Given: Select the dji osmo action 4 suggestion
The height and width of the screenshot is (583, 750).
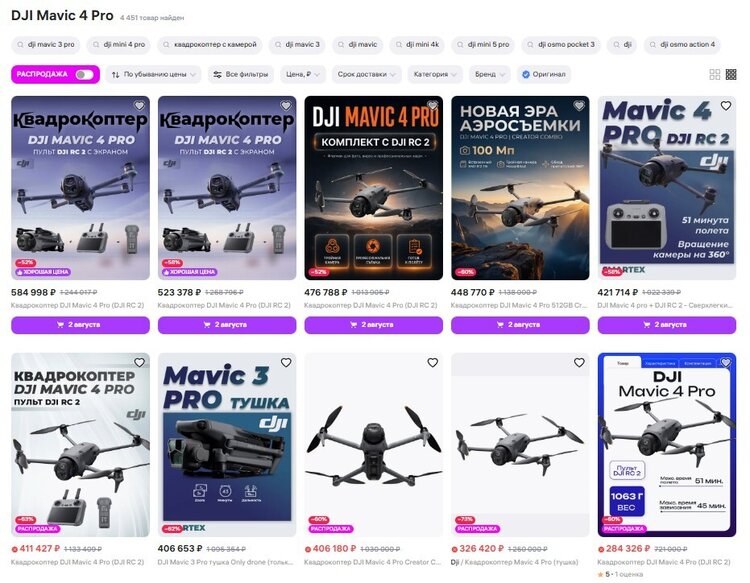Looking at the screenshot, I should click(682, 44).
